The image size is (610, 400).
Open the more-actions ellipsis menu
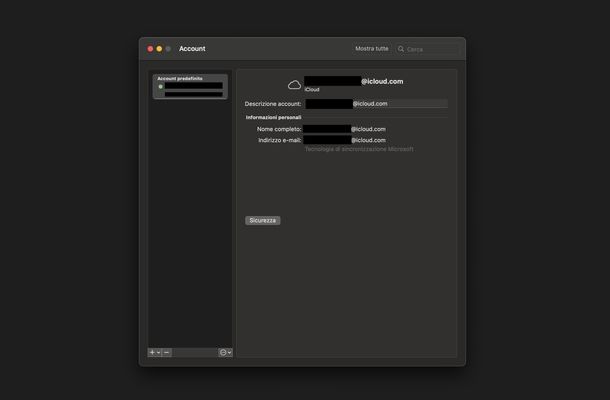[225, 352]
